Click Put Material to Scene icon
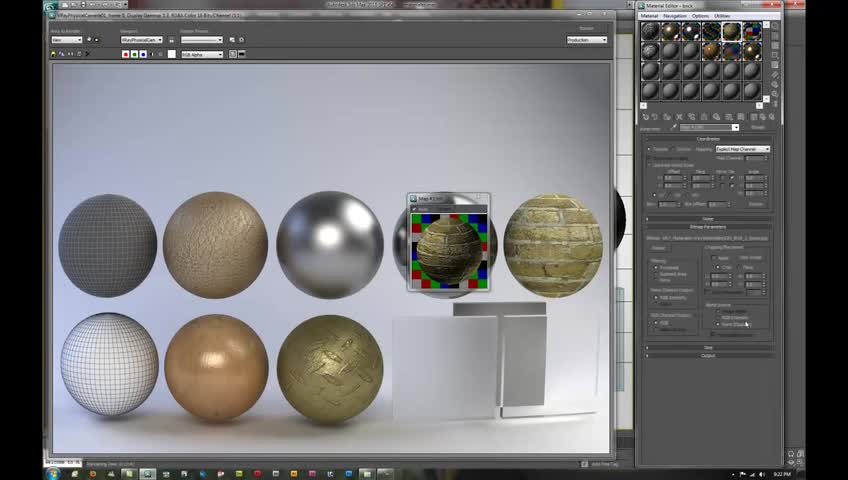848x480 pixels. pyautogui.click(x=655, y=117)
